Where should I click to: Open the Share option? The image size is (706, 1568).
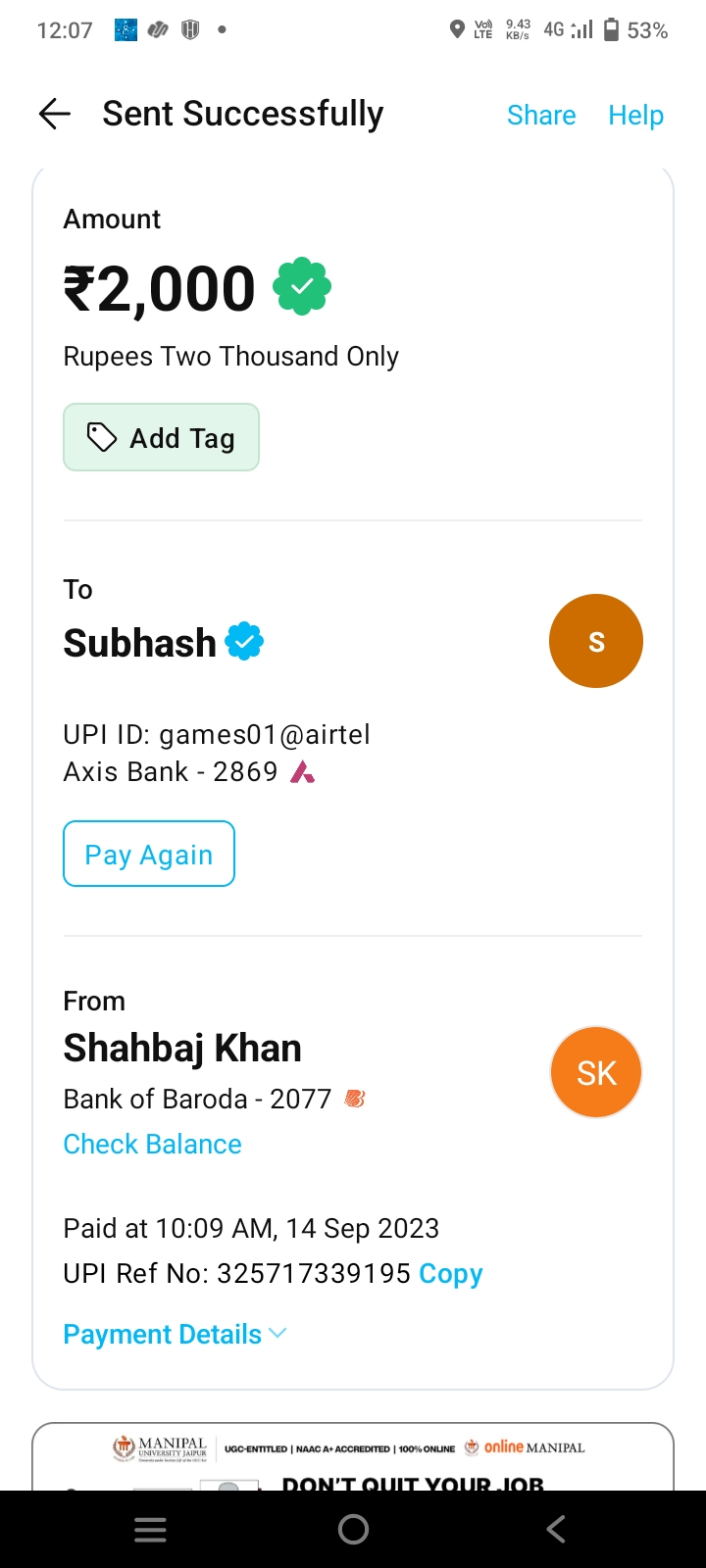coord(541,115)
